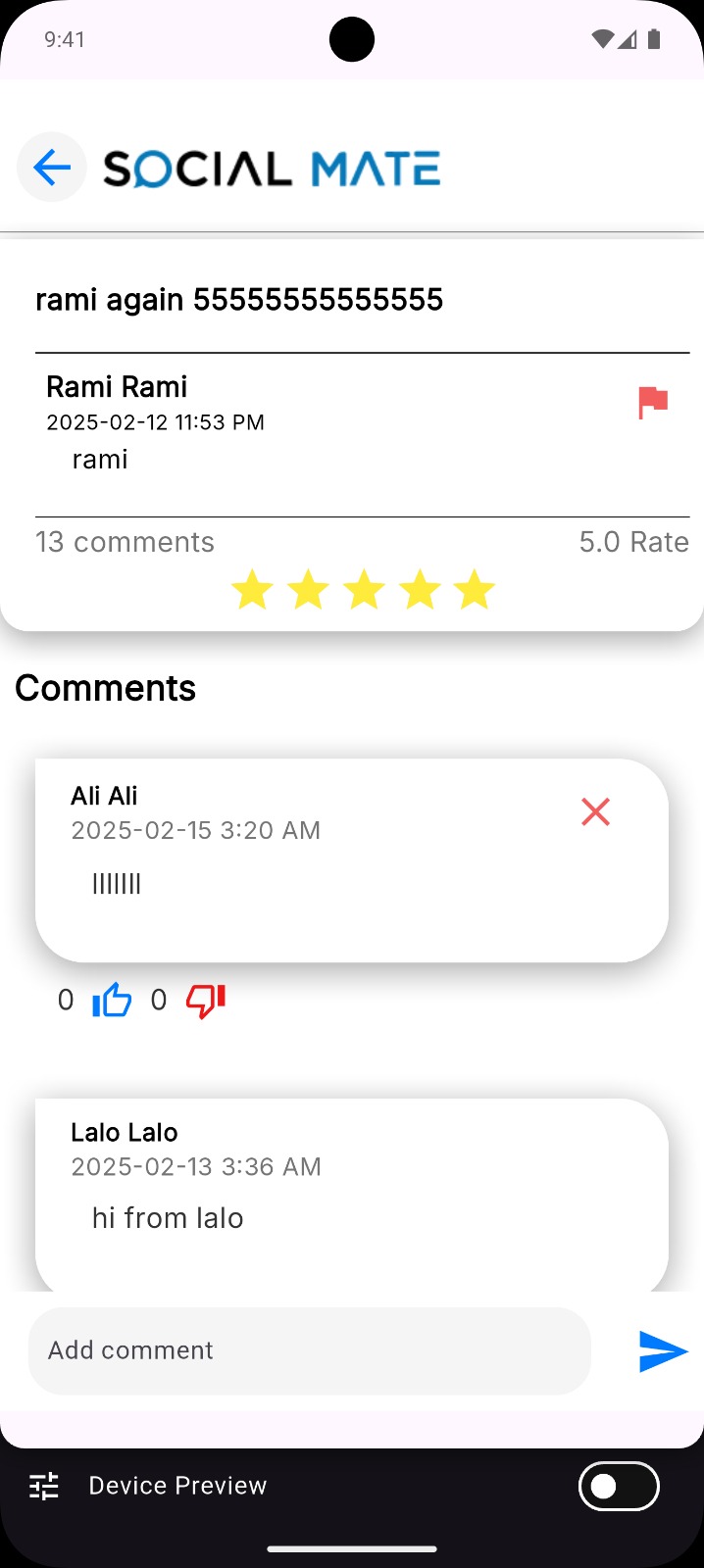704x1568 pixels.
Task: Click the 'Device Preview' text label
Action: point(176,1486)
